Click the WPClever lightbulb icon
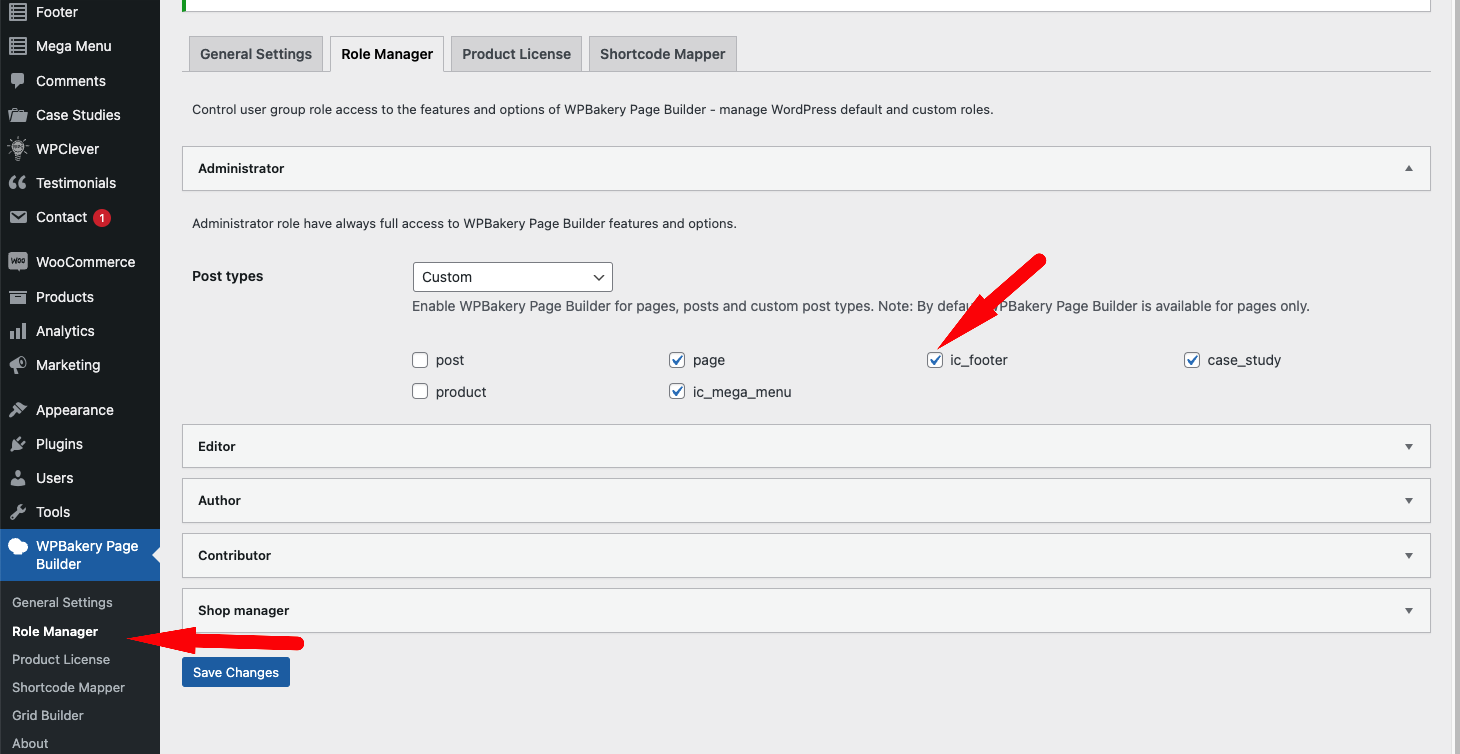This screenshot has height=754, width=1460. (18, 149)
